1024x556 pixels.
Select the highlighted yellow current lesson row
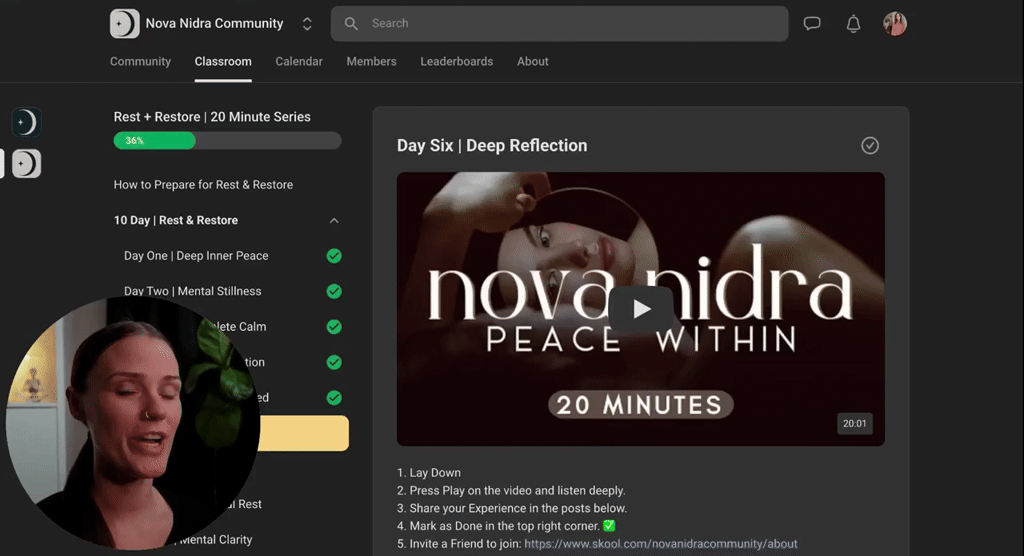tap(303, 433)
